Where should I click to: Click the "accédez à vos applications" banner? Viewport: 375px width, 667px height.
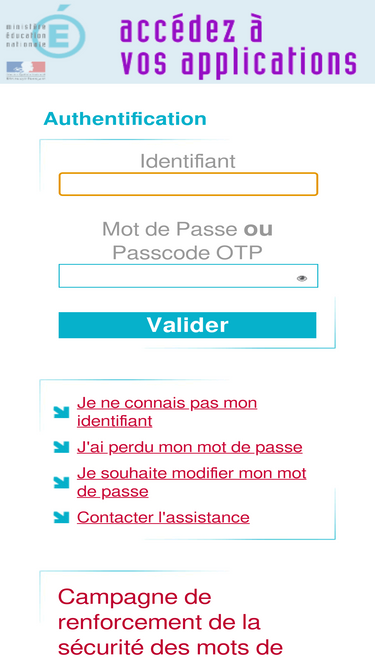tap(238, 46)
